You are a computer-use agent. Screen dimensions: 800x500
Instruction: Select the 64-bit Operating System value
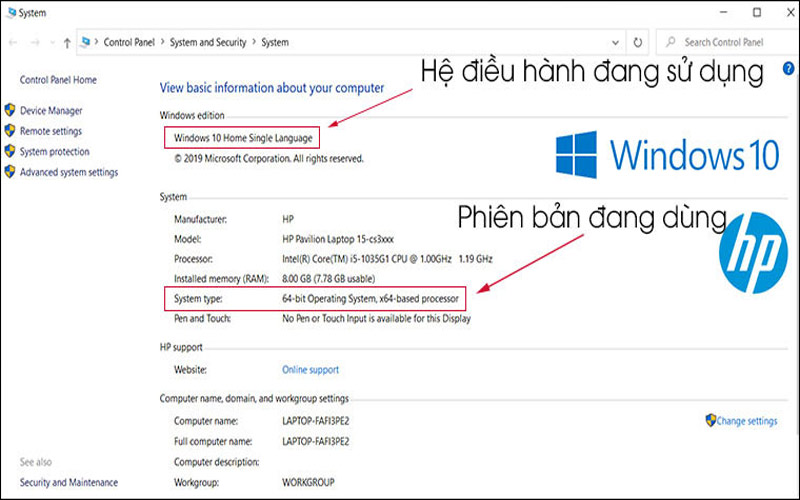tap(370, 299)
